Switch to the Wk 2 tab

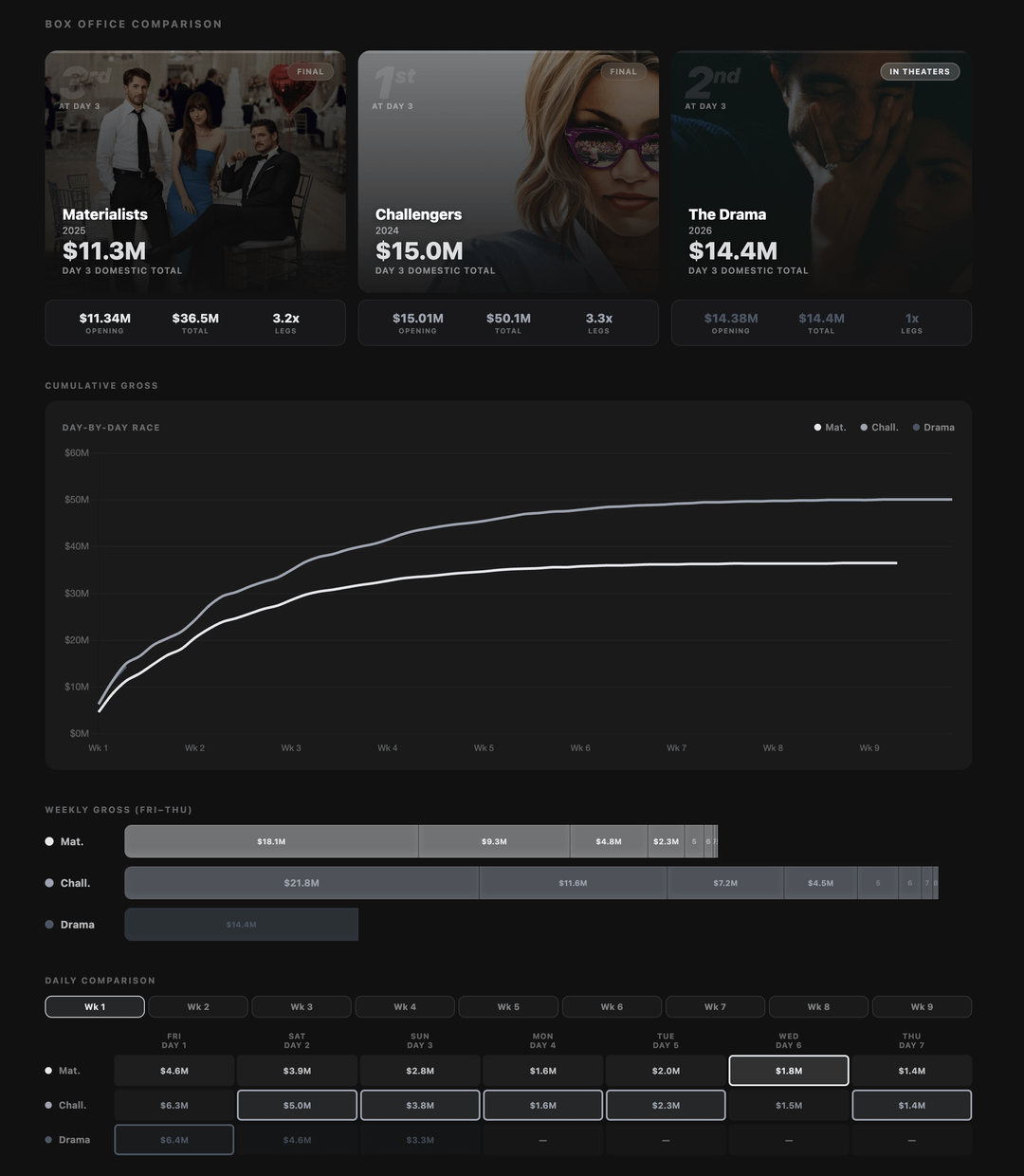pos(198,1006)
